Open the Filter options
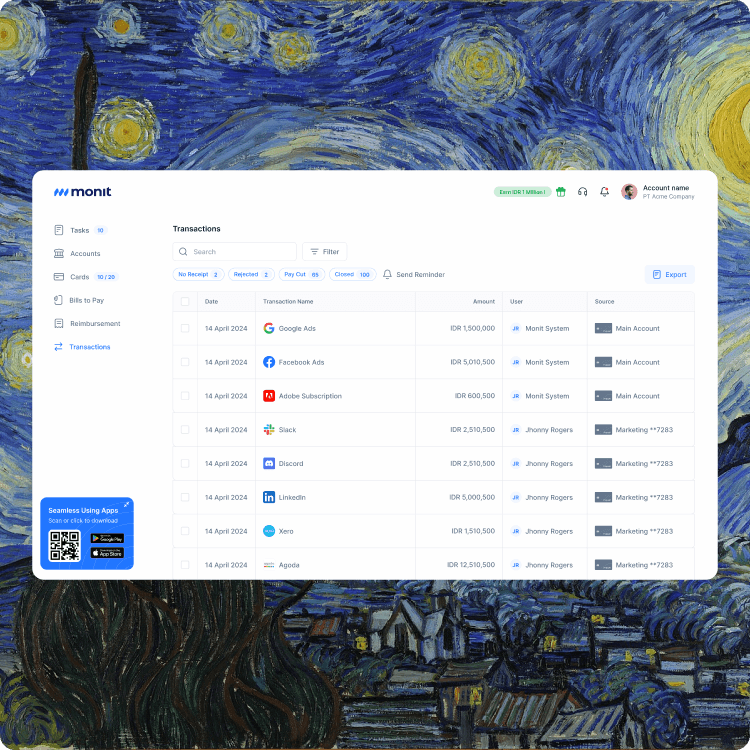Viewport: 750px width, 750px height. [324, 252]
